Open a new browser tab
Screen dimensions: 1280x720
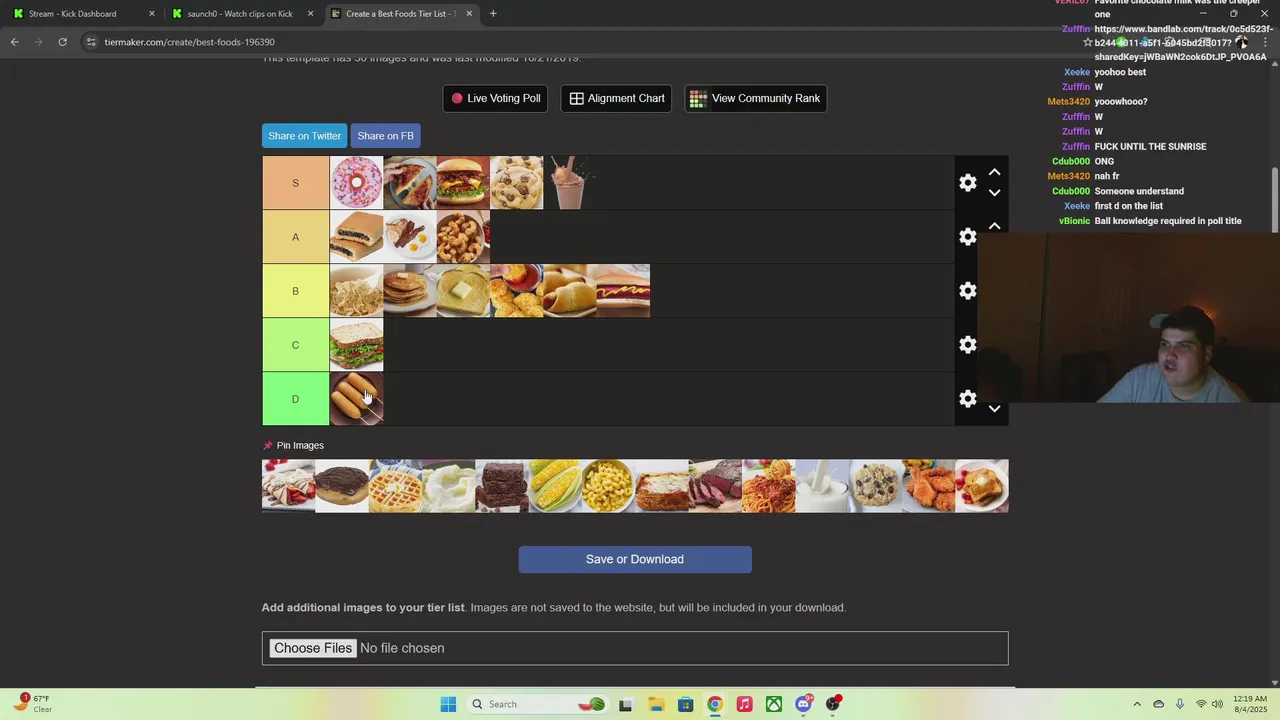coord(493,14)
